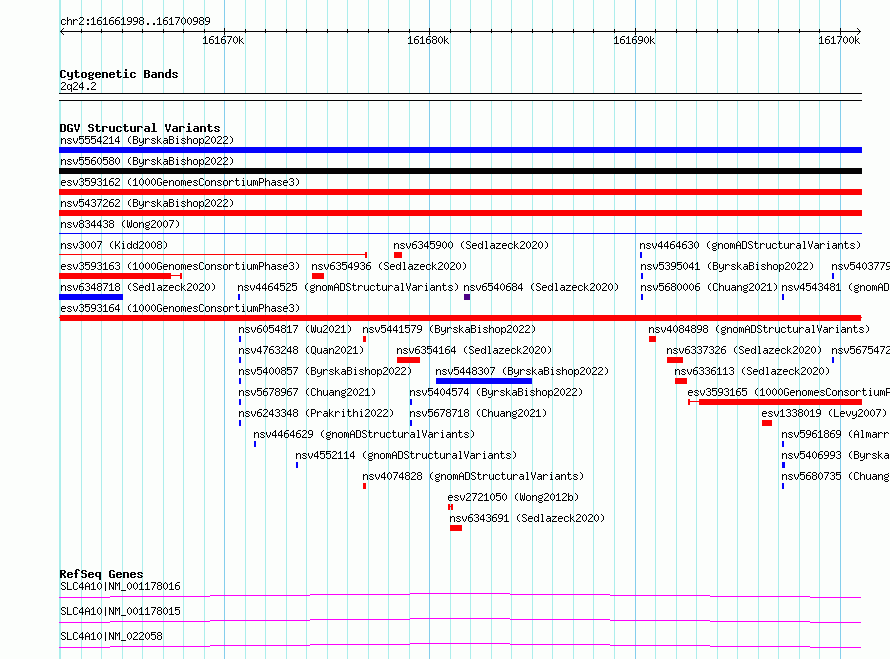Click nsv4074828 (gnomADStructuralVariants) label

click(473, 476)
